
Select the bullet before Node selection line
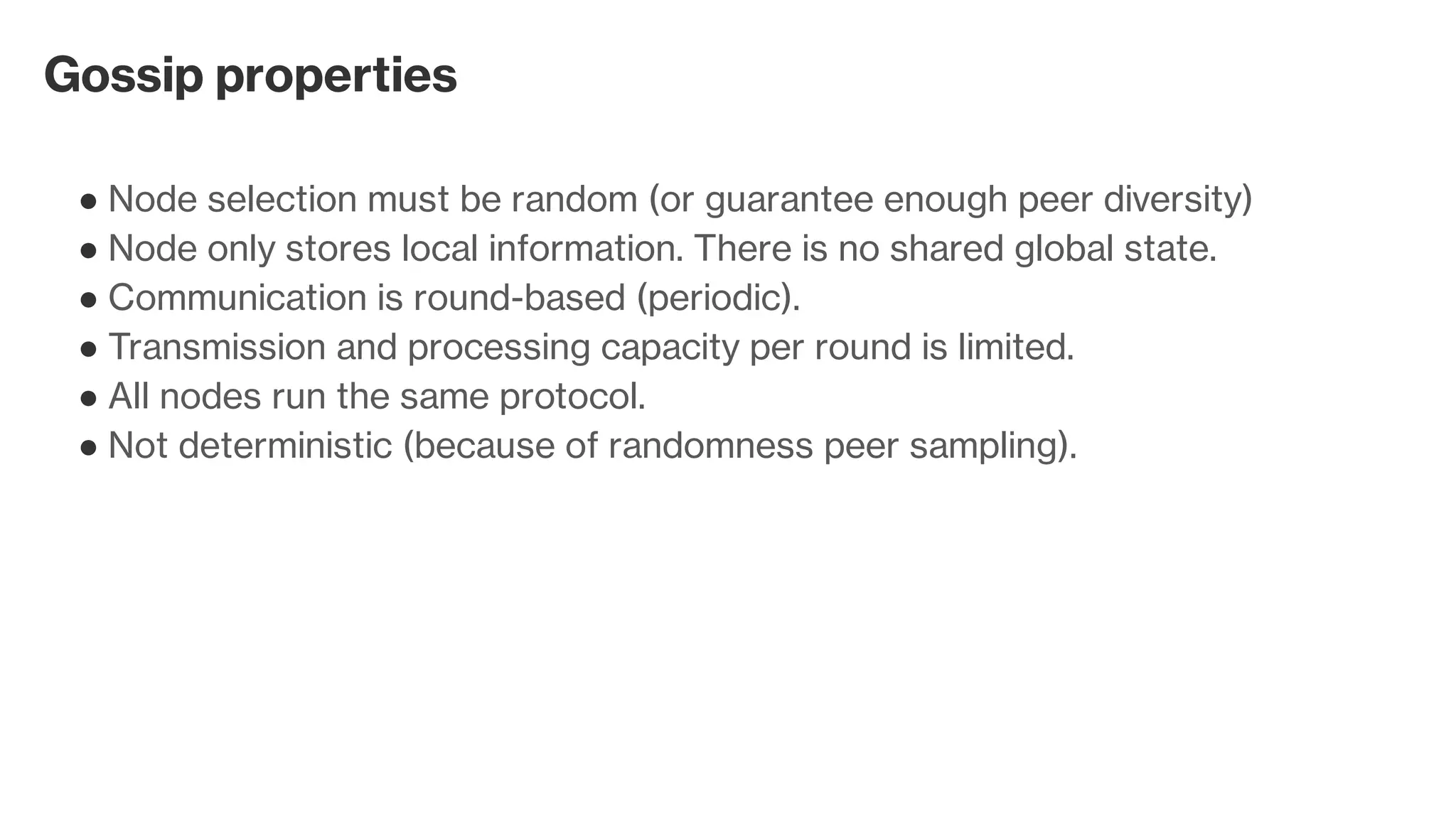click(x=88, y=201)
